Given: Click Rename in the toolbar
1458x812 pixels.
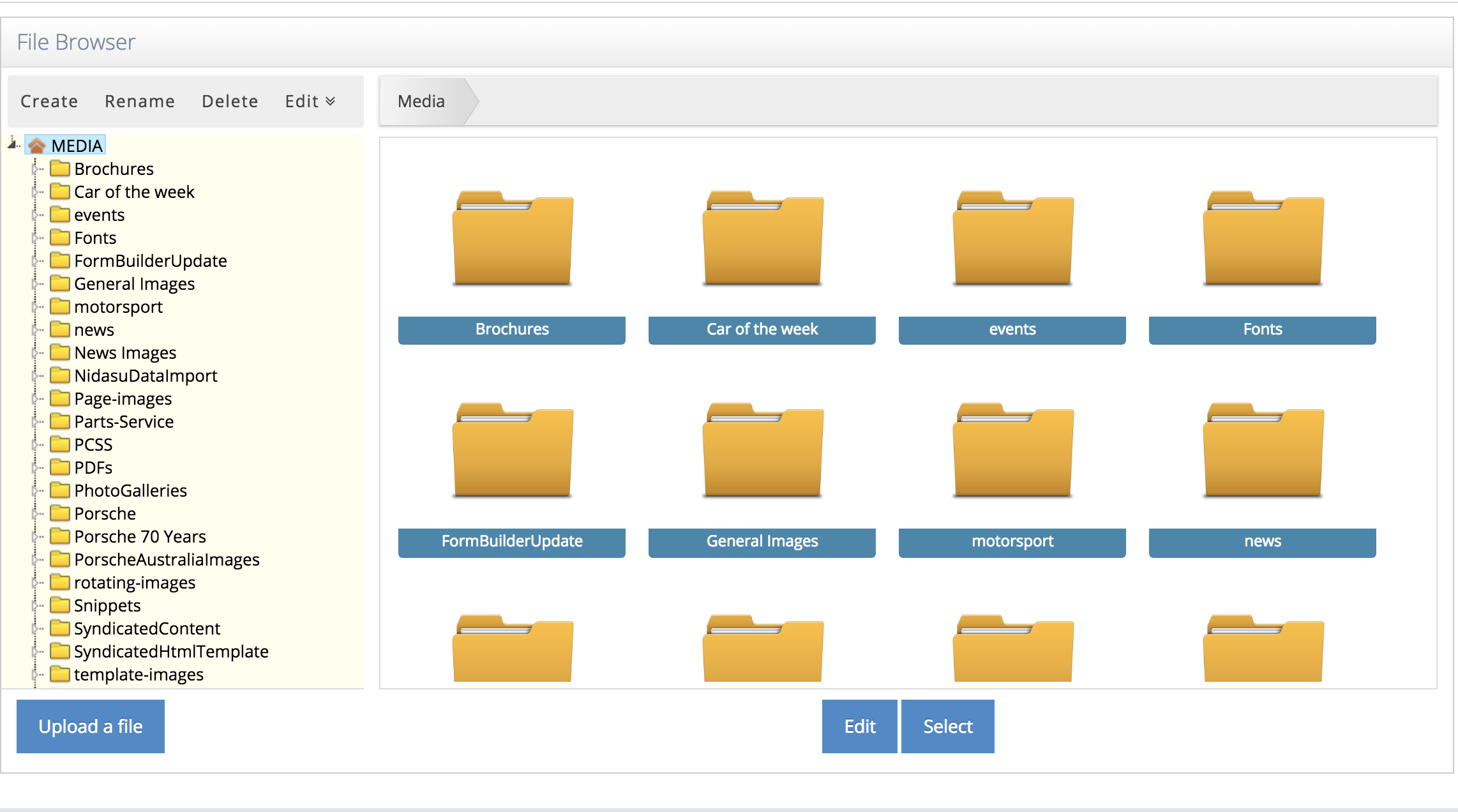Looking at the screenshot, I should click(140, 101).
